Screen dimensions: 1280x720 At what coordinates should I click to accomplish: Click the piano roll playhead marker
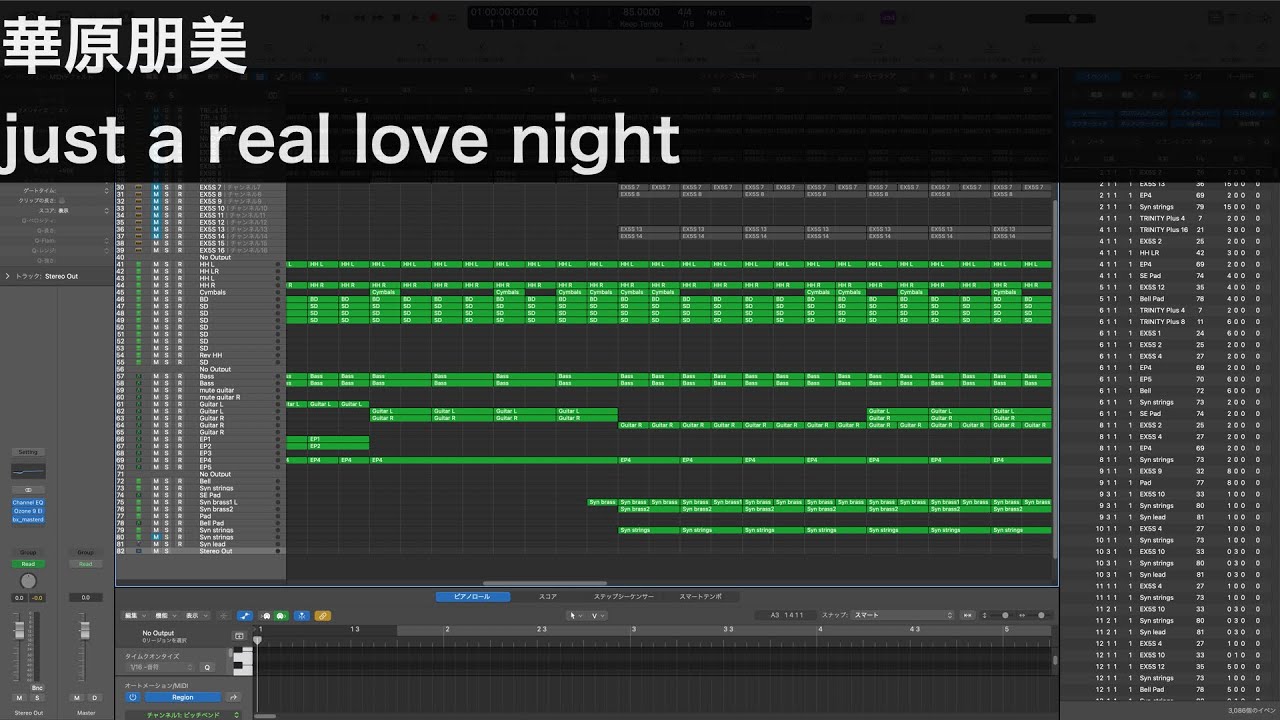(x=257, y=638)
